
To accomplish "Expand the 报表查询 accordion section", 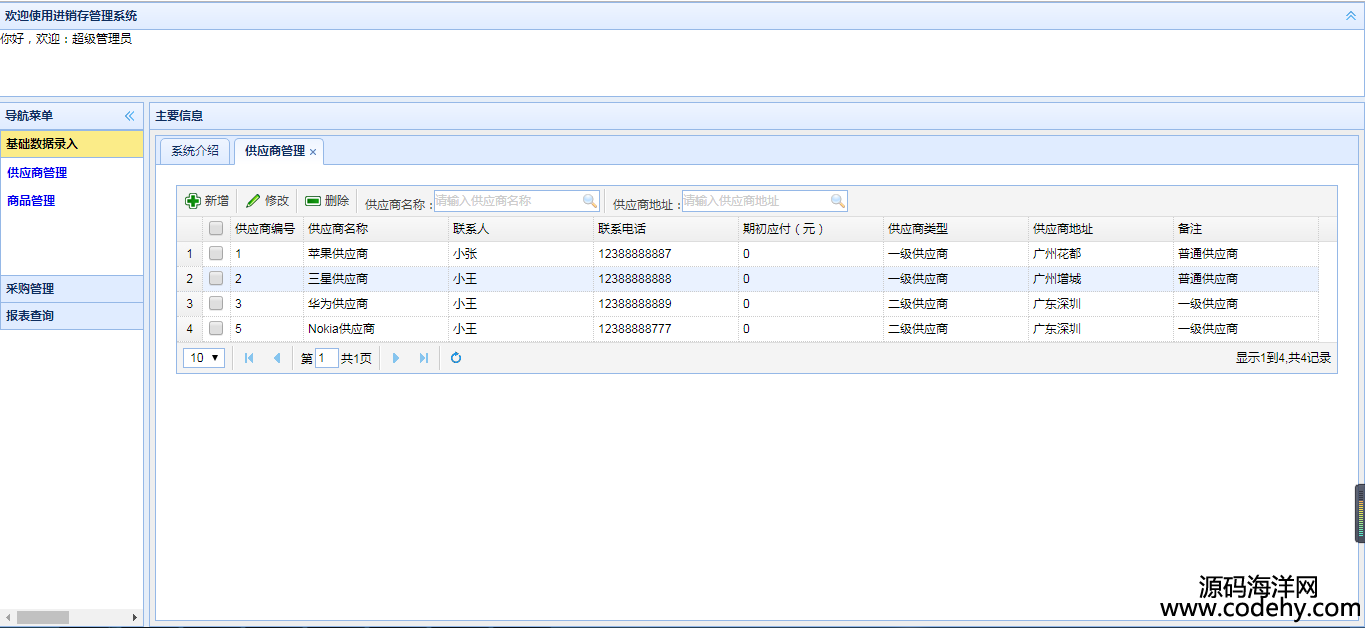I will click(x=71, y=316).
